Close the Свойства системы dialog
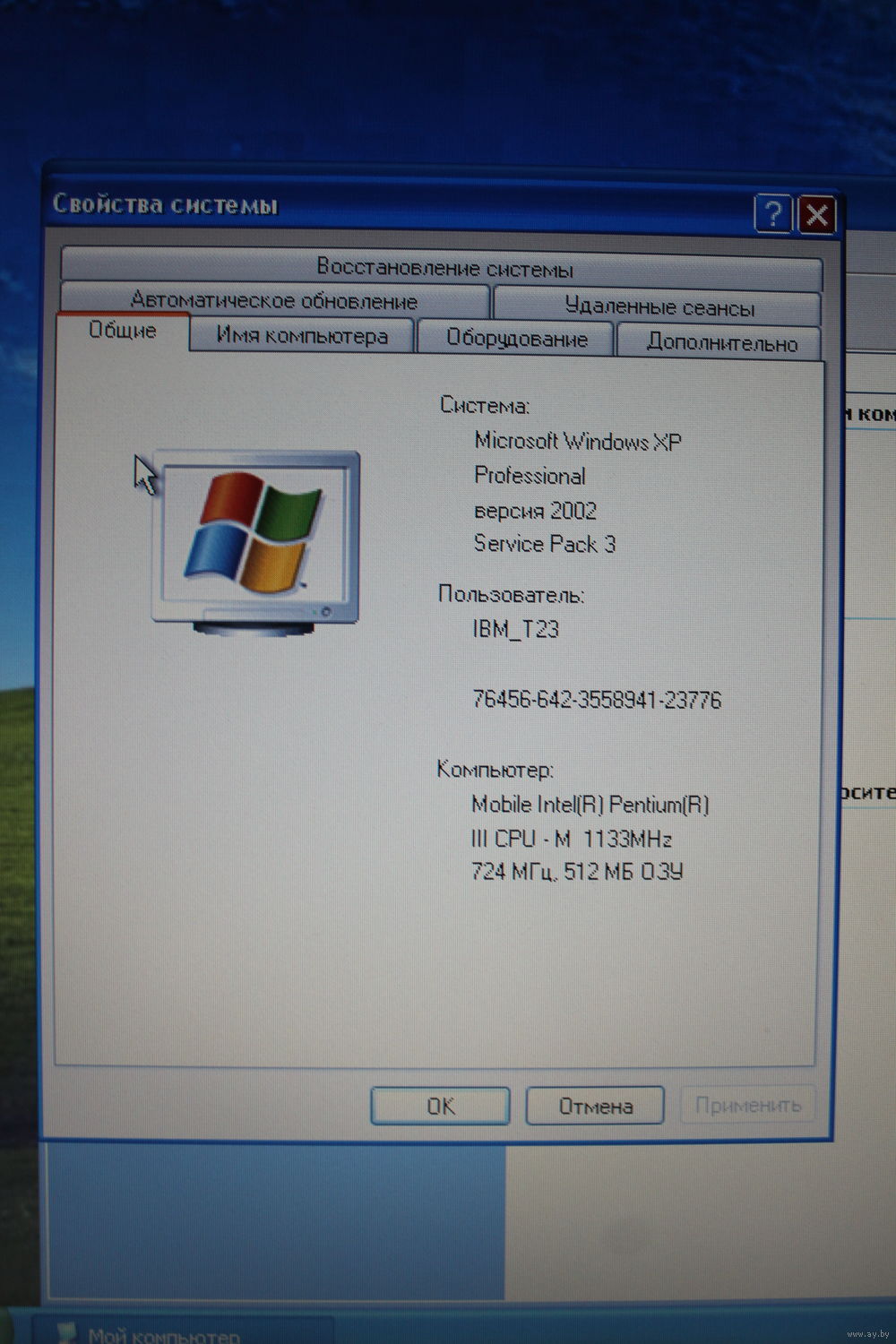 point(816,215)
